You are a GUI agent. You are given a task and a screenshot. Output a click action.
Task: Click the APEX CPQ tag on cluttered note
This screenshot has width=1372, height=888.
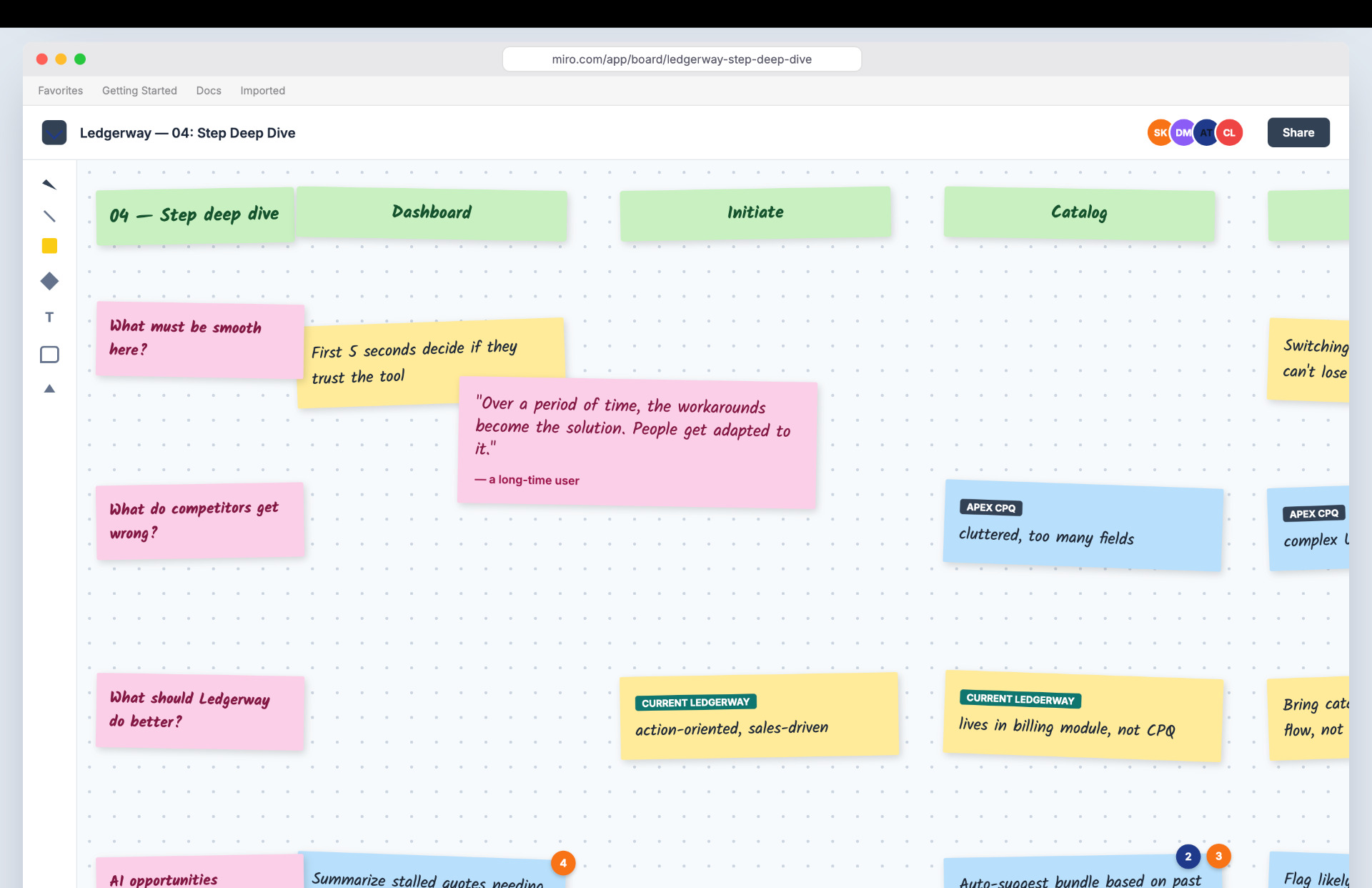coord(990,508)
